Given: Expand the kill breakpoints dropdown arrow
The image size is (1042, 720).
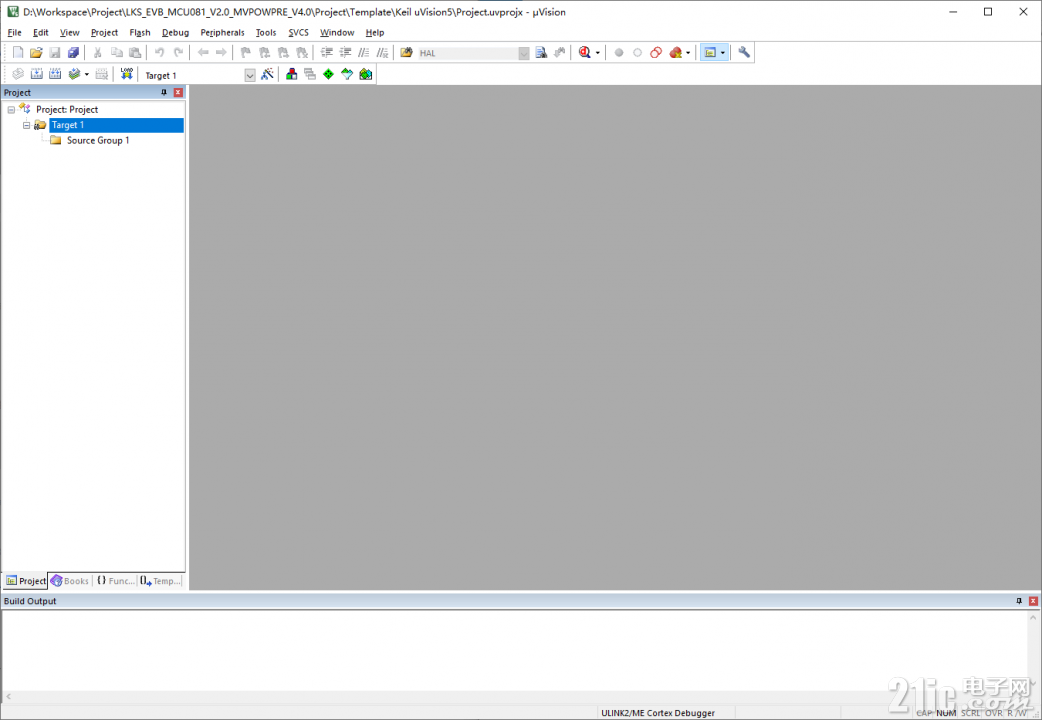Looking at the screenshot, I should tap(688, 53).
